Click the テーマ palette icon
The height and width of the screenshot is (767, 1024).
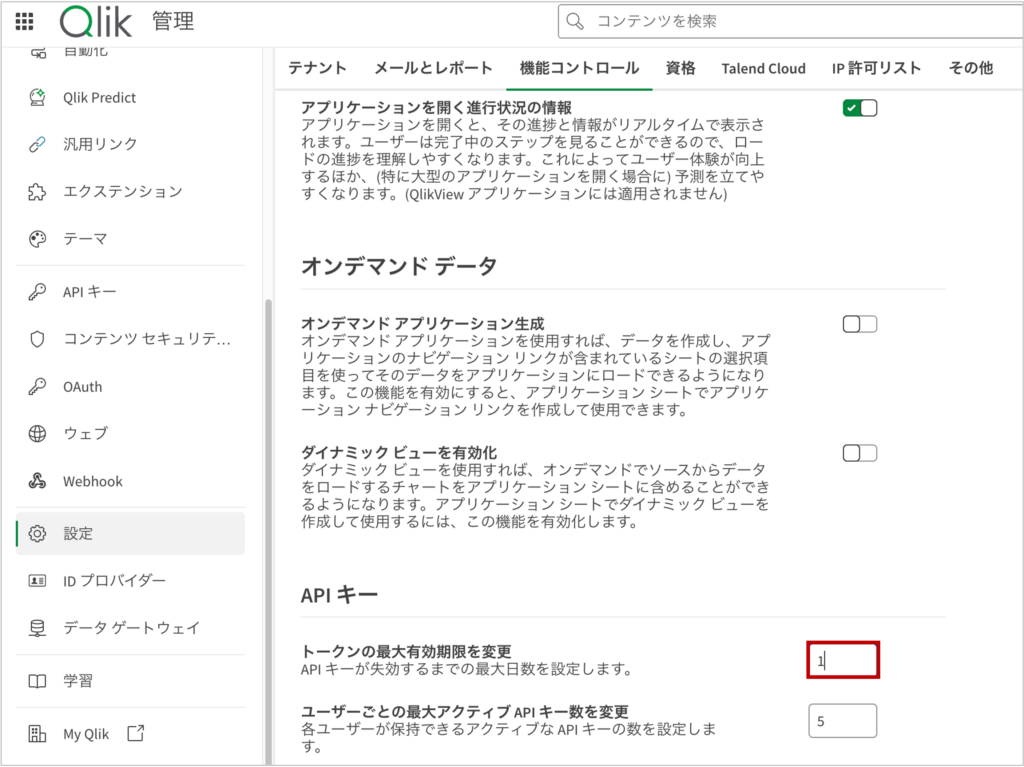(x=37, y=239)
